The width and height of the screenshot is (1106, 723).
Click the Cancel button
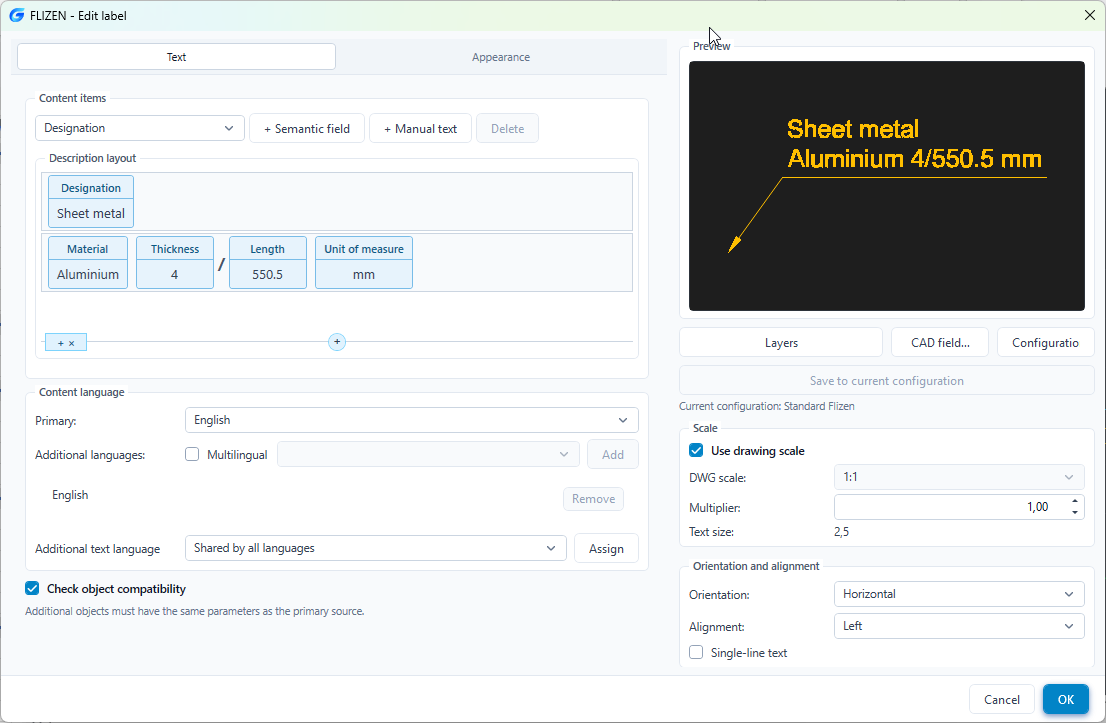pyautogui.click(x=1002, y=699)
